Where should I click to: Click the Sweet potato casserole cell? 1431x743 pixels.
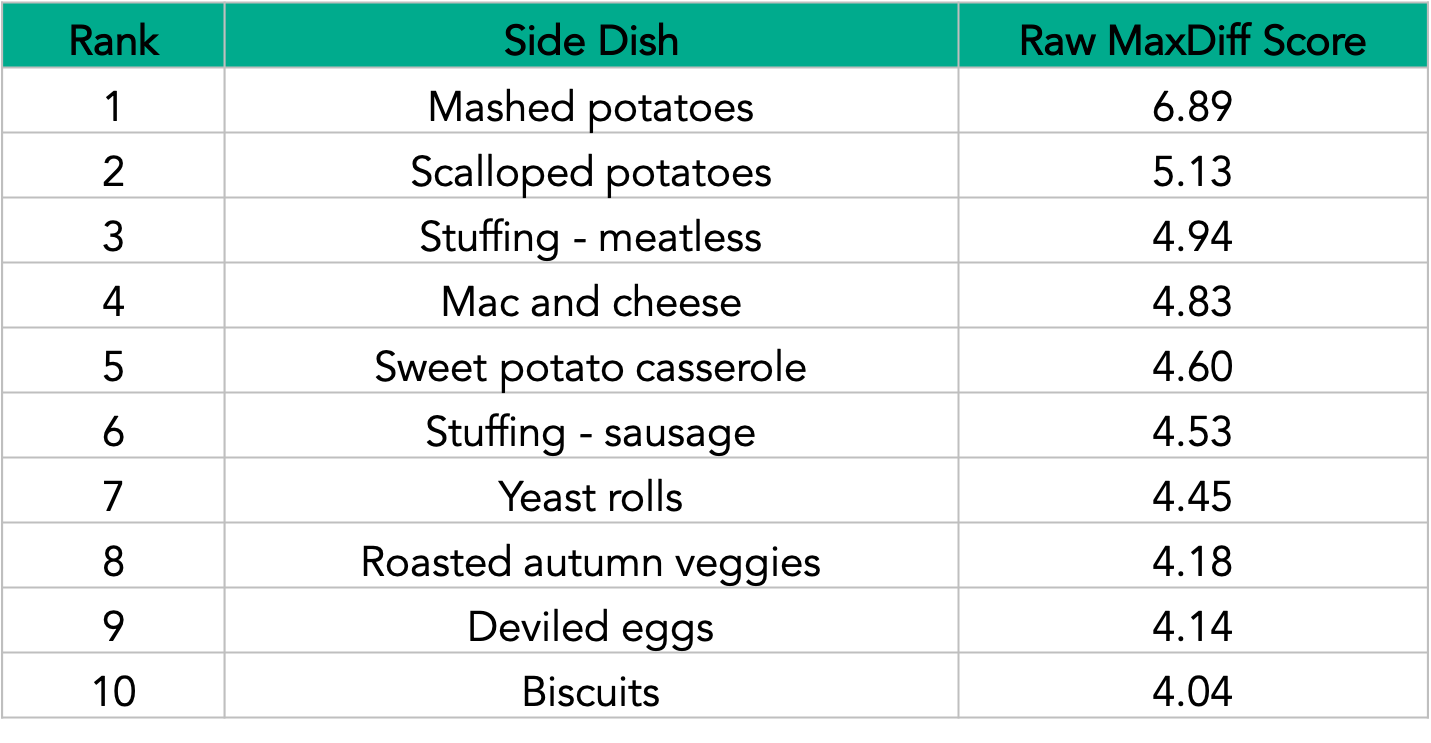click(x=591, y=367)
